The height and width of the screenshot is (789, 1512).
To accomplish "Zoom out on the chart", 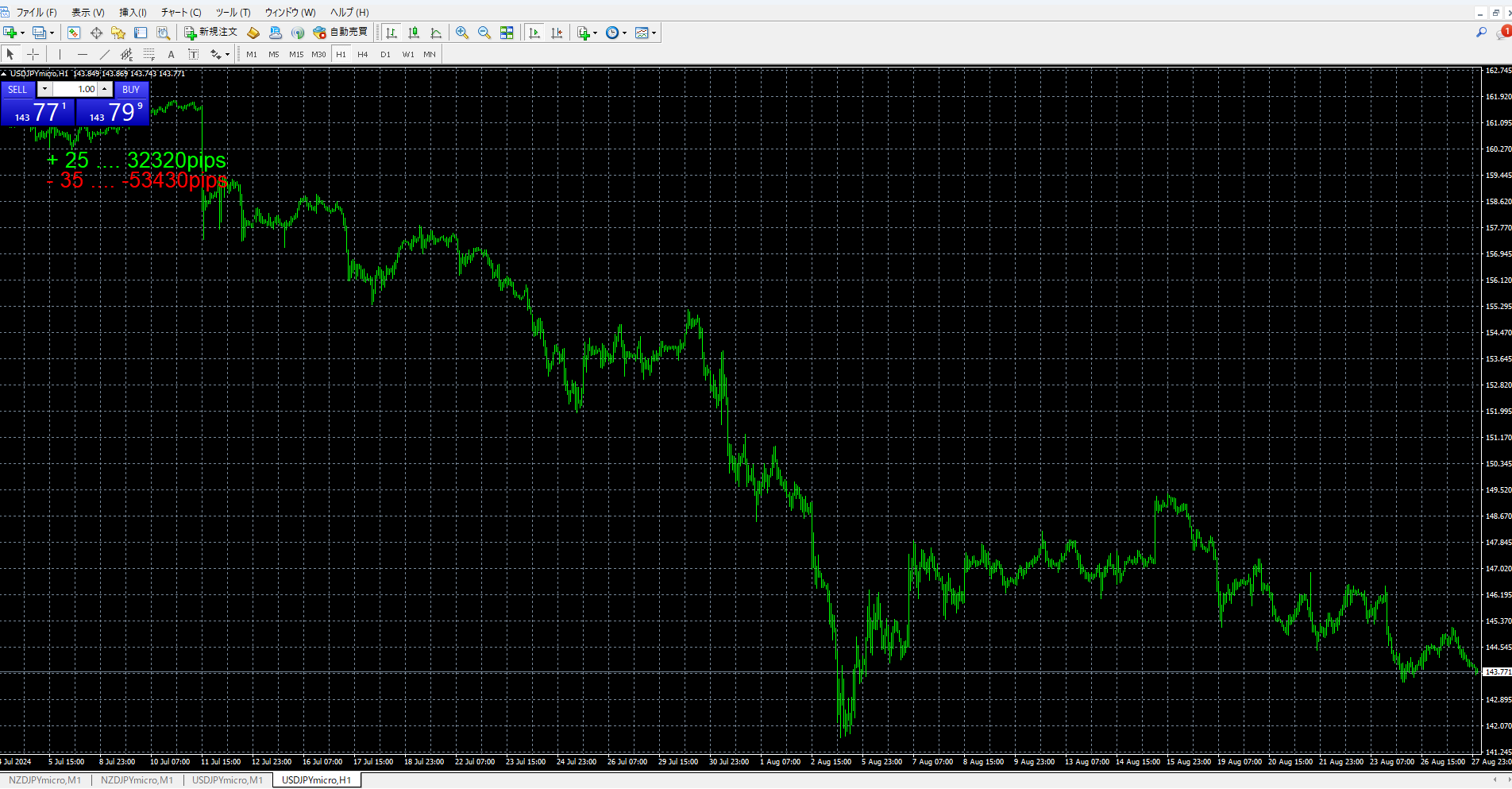I will pyautogui.click(x=484, y=33).
